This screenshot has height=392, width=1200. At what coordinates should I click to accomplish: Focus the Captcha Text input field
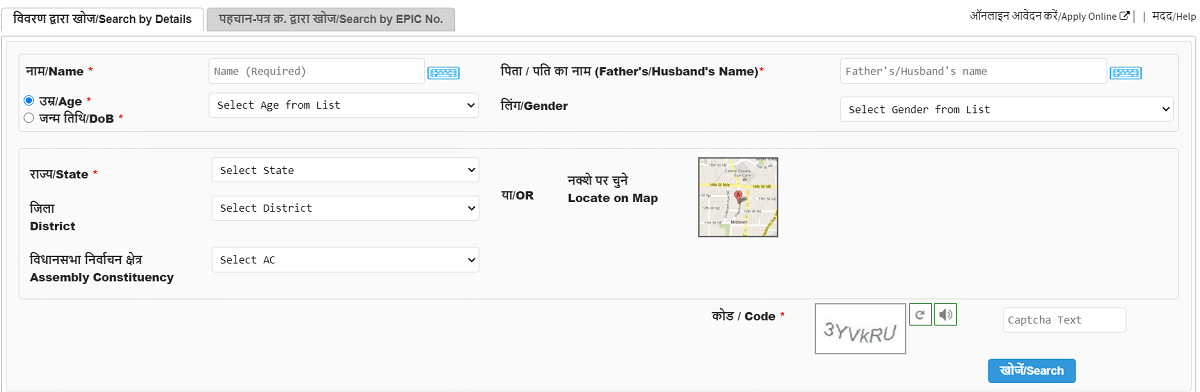[1064, 320]
